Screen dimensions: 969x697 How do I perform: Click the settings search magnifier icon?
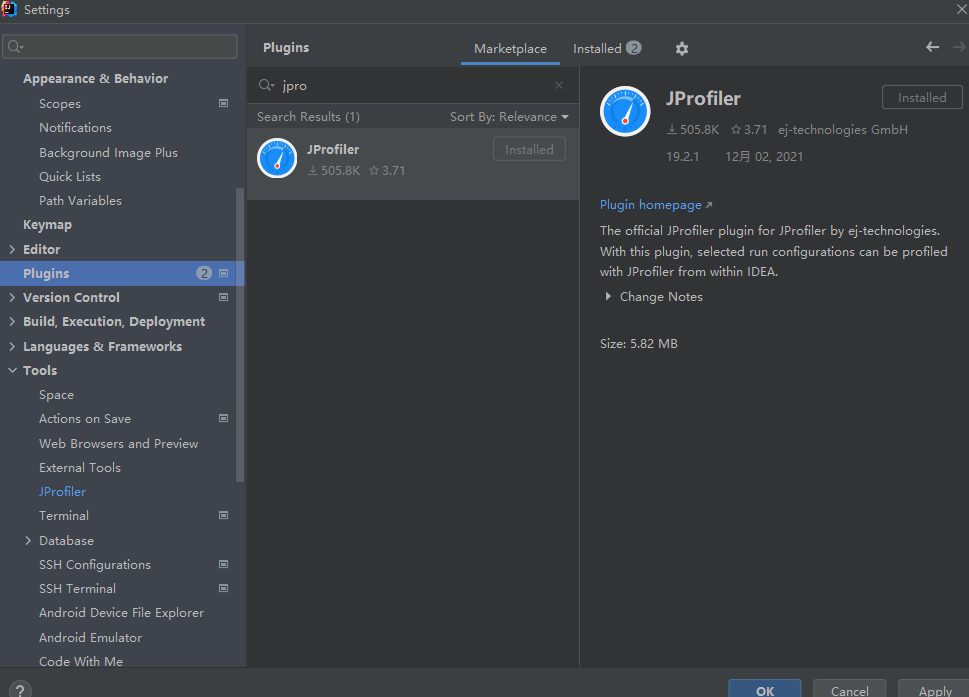coord(15,47)
